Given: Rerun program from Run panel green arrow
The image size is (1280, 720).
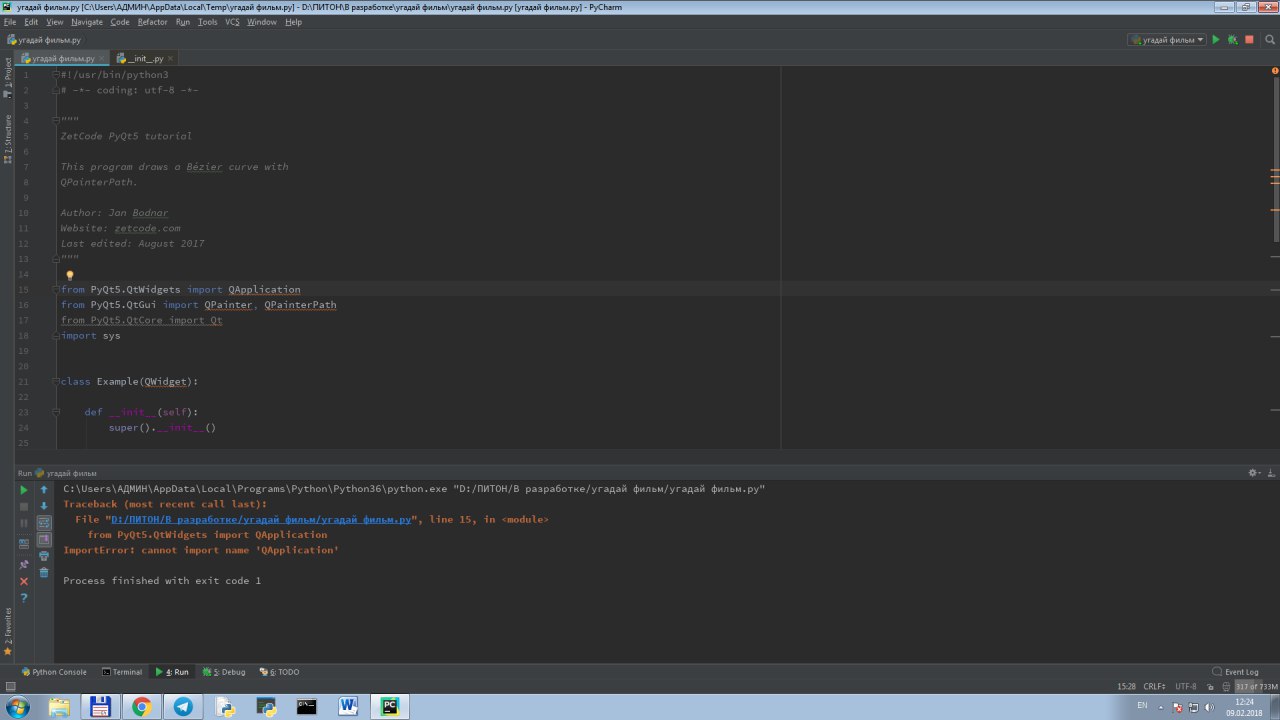Looking at the screenshot, I should coord(24,490).
